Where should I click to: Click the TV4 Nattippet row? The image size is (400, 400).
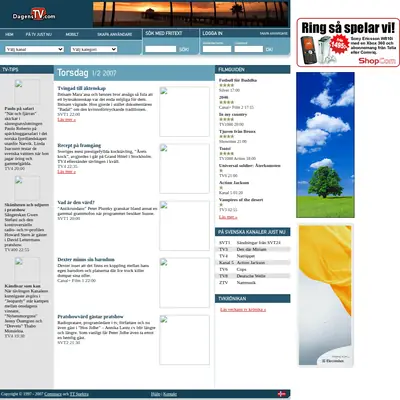tap(253, 256)
